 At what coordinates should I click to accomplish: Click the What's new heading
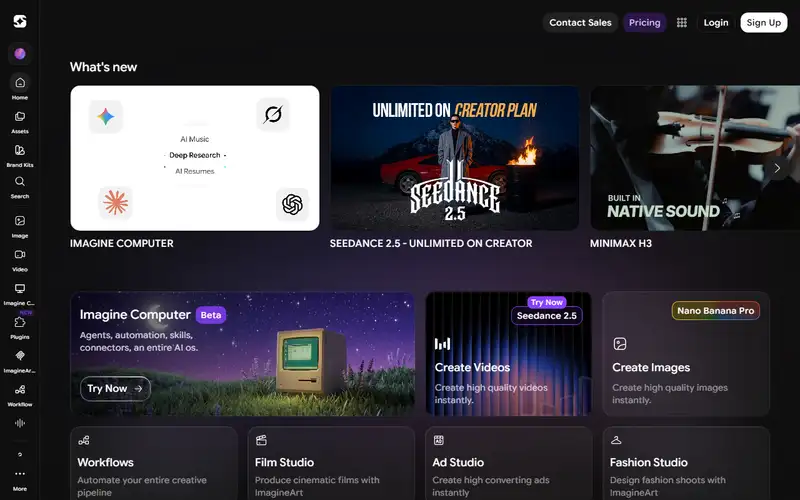104,67
